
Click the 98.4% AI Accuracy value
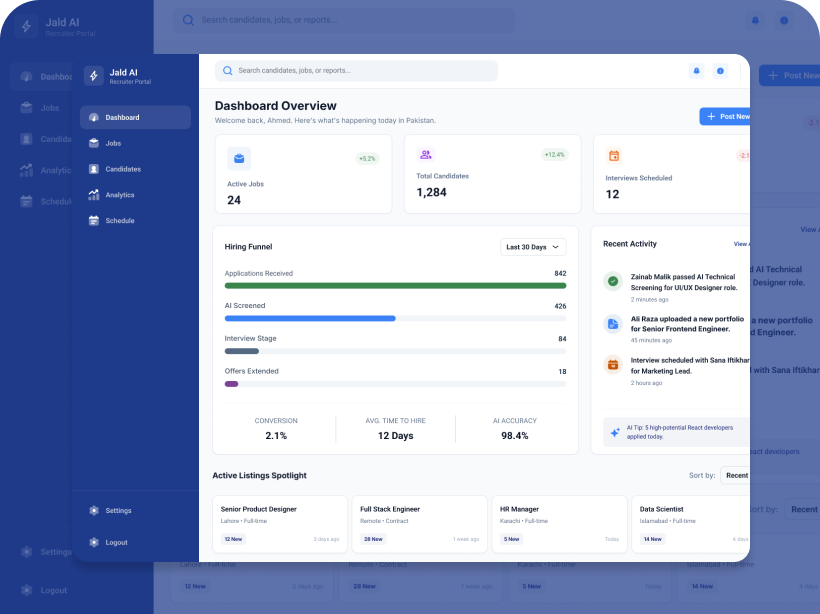pos(515,436)
